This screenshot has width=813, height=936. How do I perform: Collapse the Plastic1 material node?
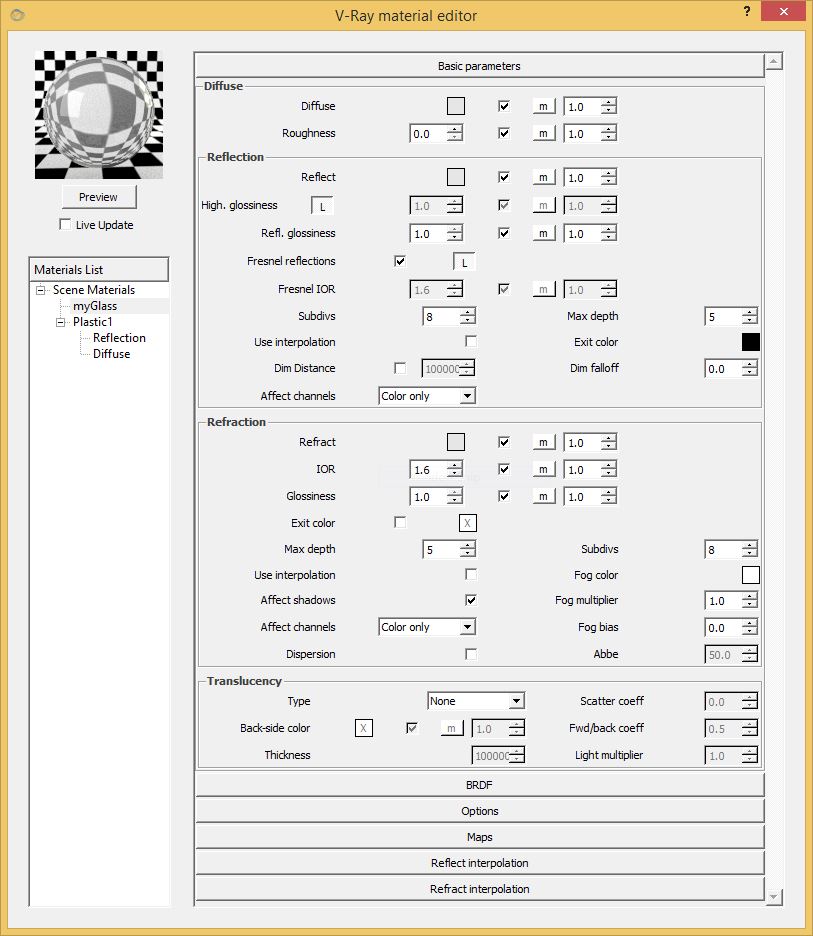click(x=60, y=322)
